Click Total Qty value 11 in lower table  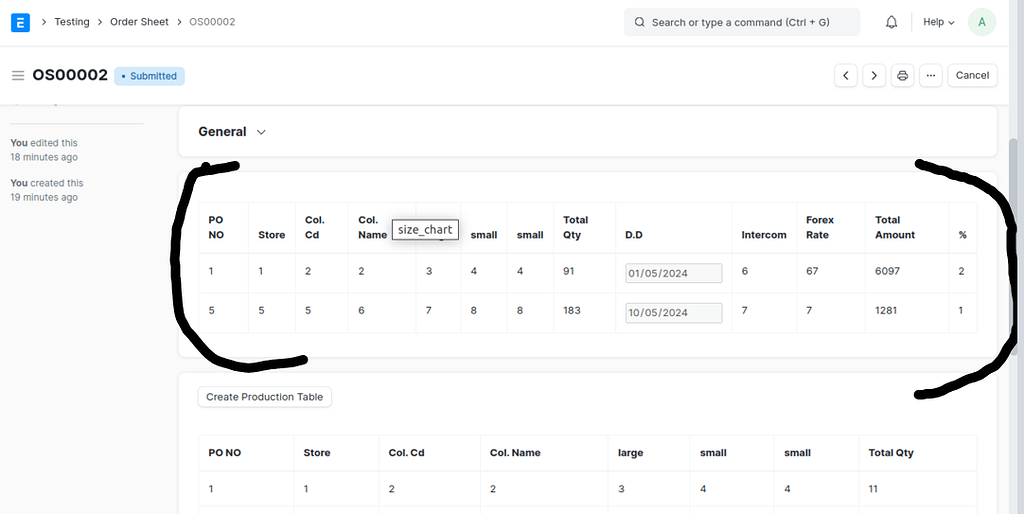(873, 489)
